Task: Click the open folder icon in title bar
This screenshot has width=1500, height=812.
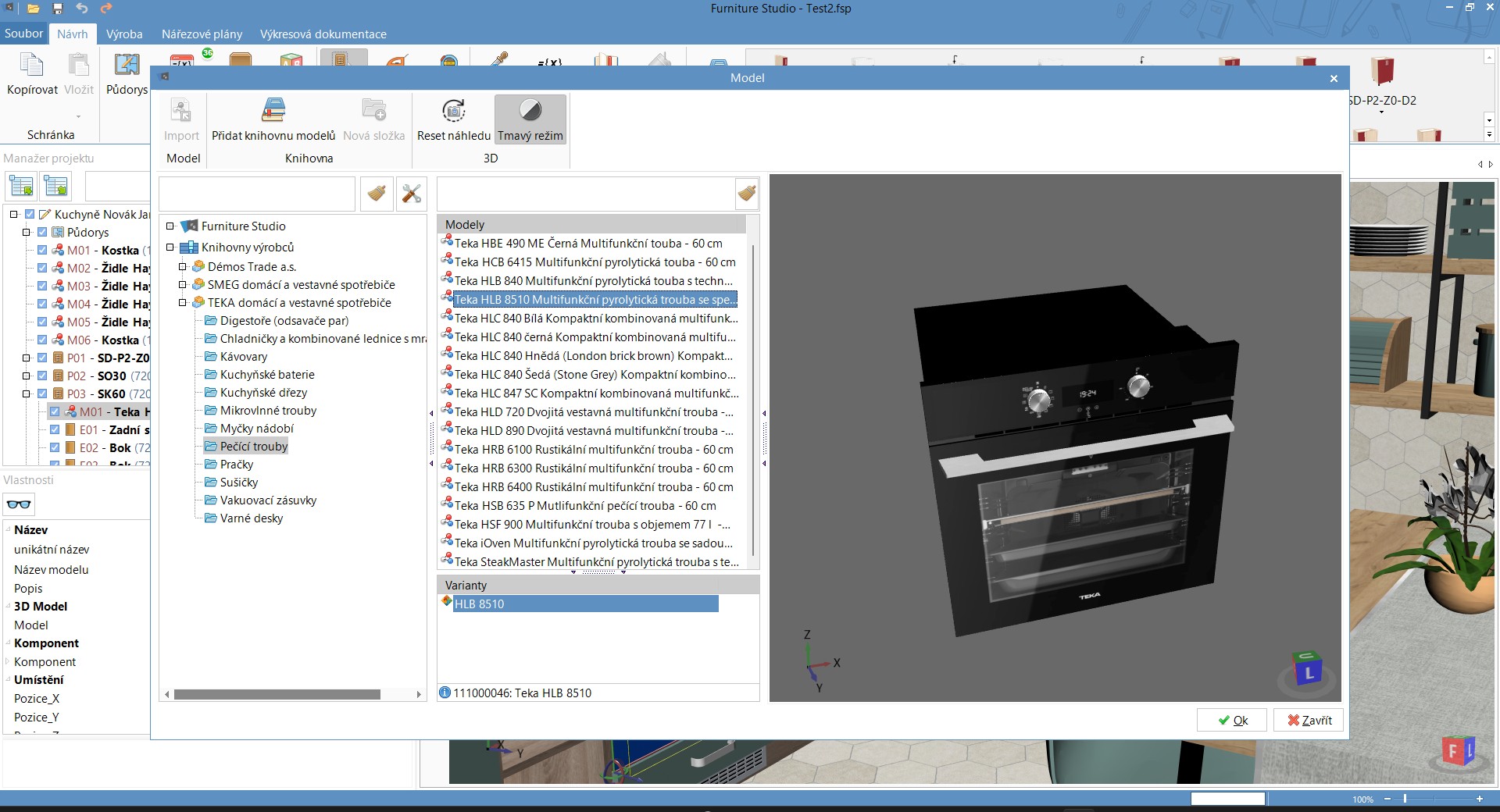Action: (33, 9)
